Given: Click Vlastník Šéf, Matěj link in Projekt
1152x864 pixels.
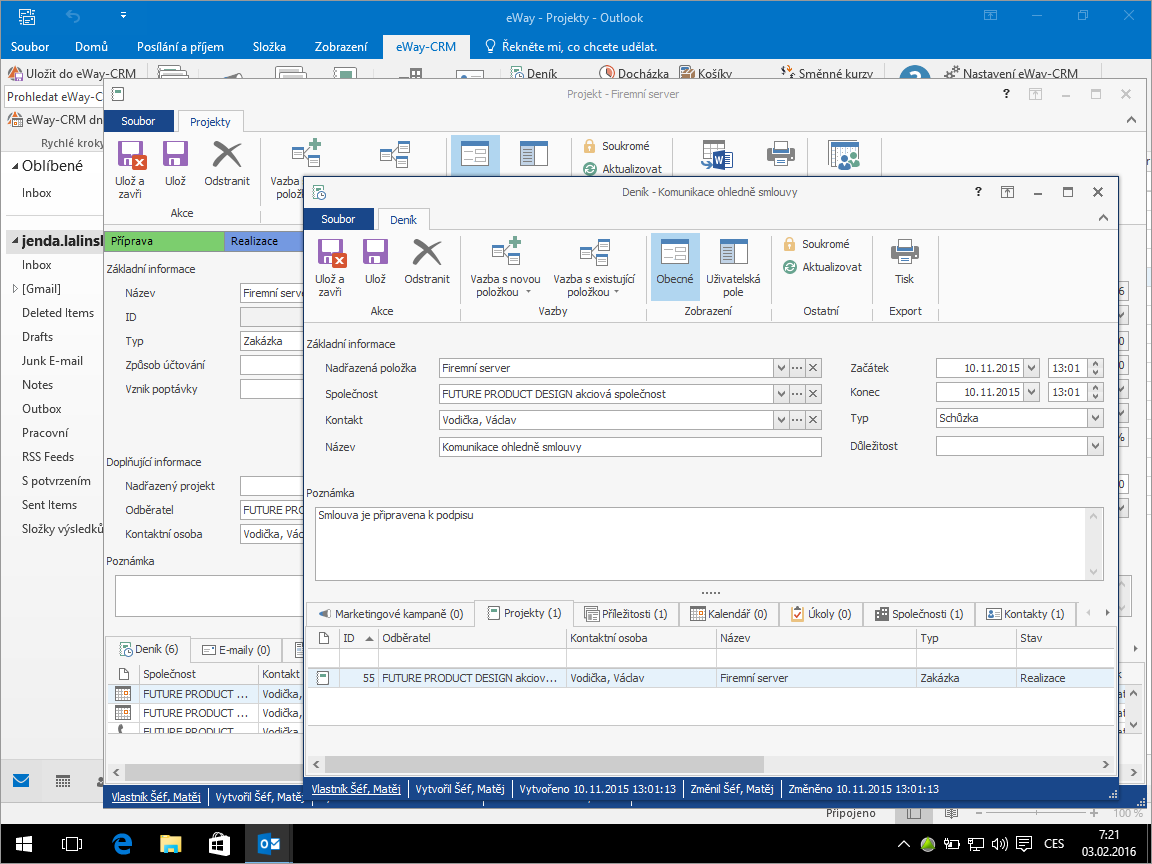Looking at the screenshot, I should click(156, 796).
